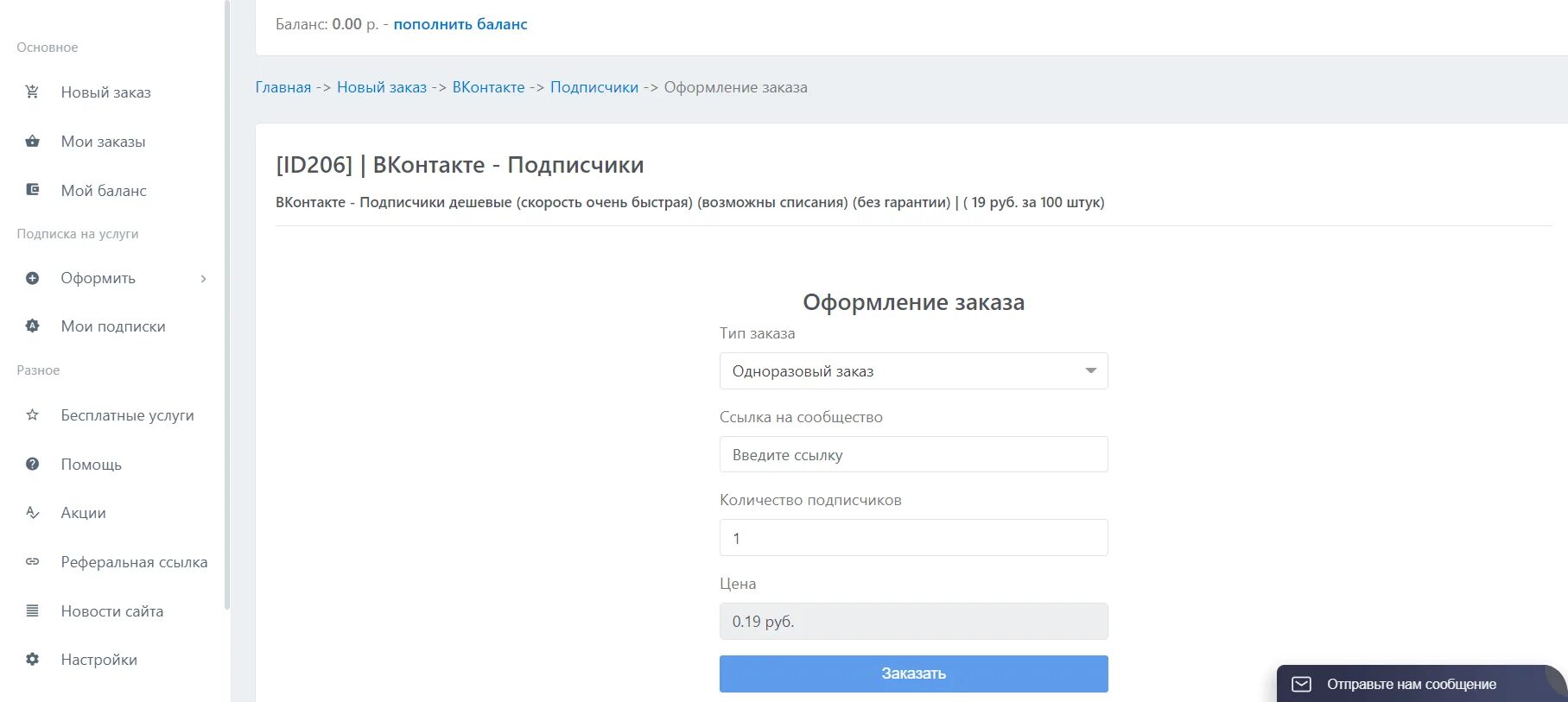Open Акции in the sidebar
Viewport: 1568px width, 702px height.
coord(83,513)
